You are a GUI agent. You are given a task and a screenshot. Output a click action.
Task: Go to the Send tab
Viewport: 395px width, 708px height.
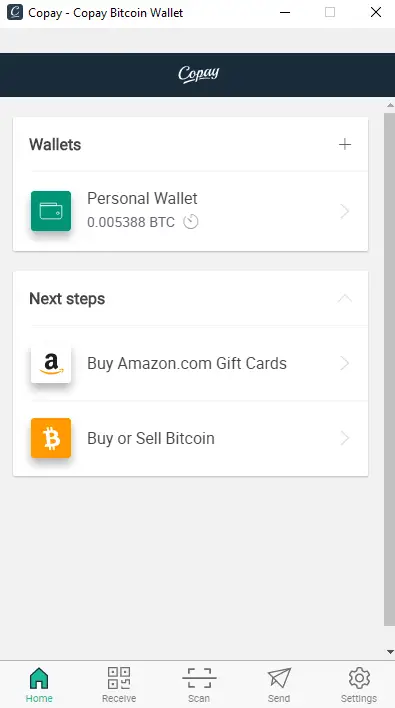click(x=279, y=685)
